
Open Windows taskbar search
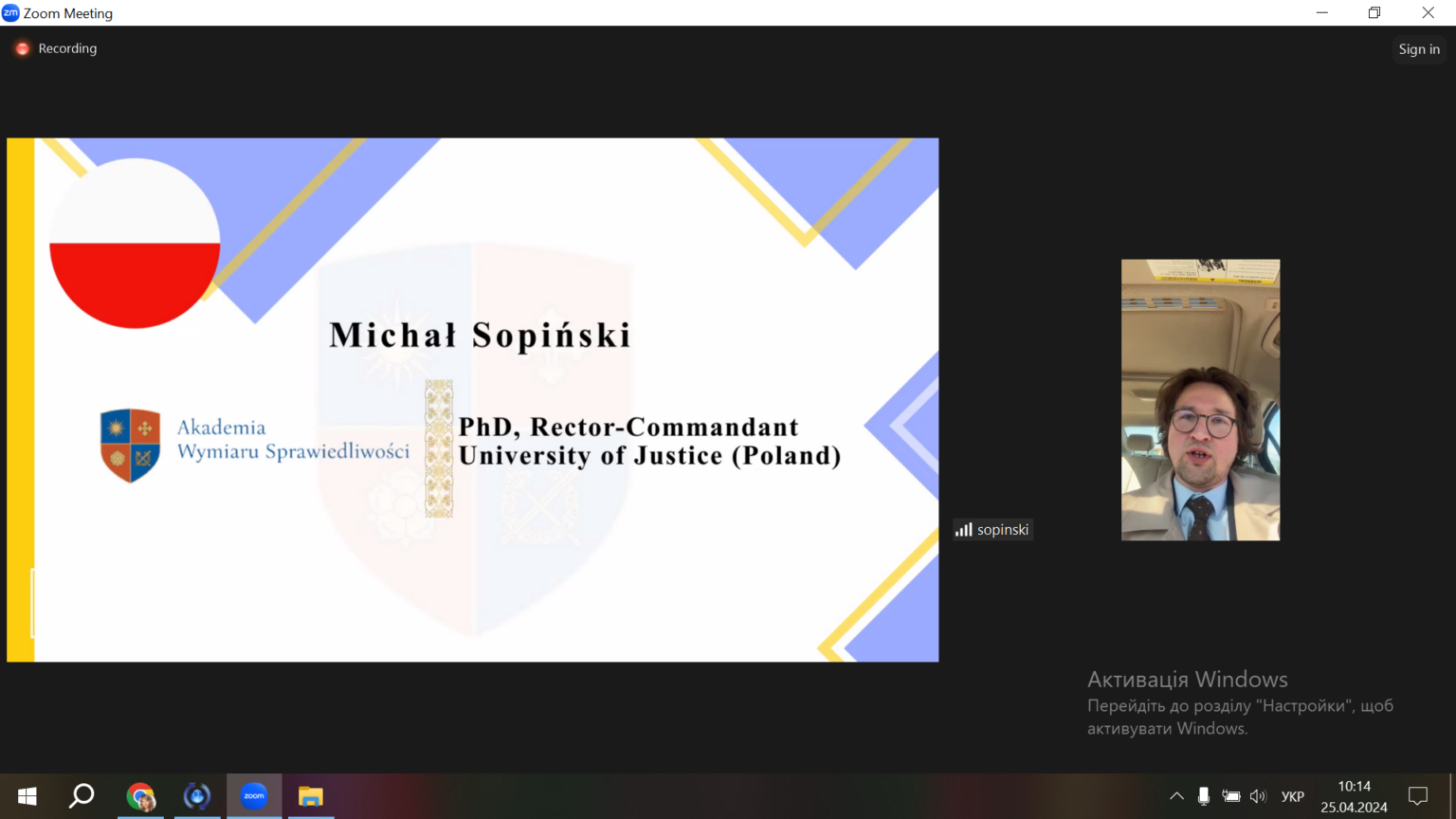click(82, 796)
